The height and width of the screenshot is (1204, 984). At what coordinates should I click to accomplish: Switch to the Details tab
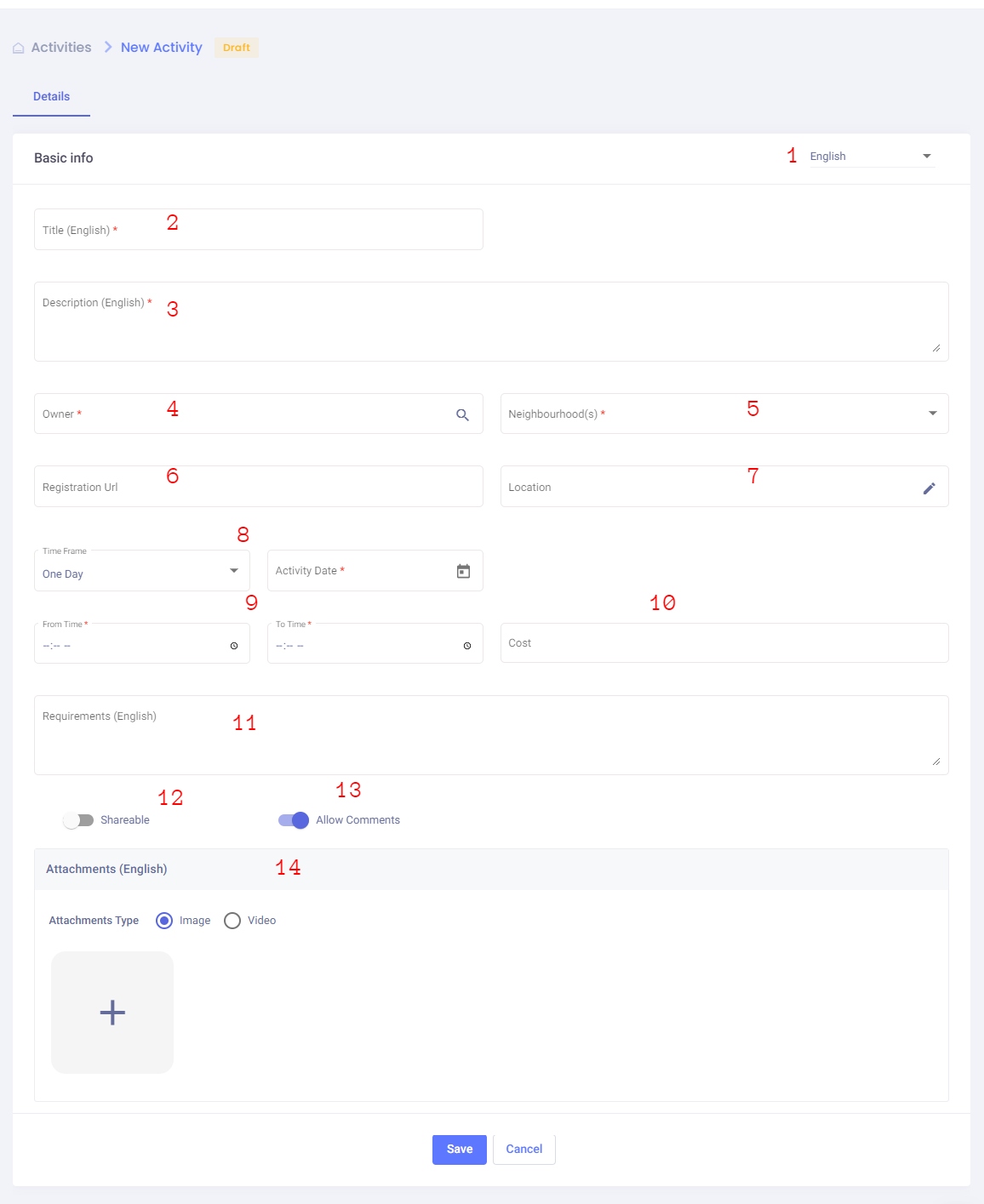click(51, 97)
